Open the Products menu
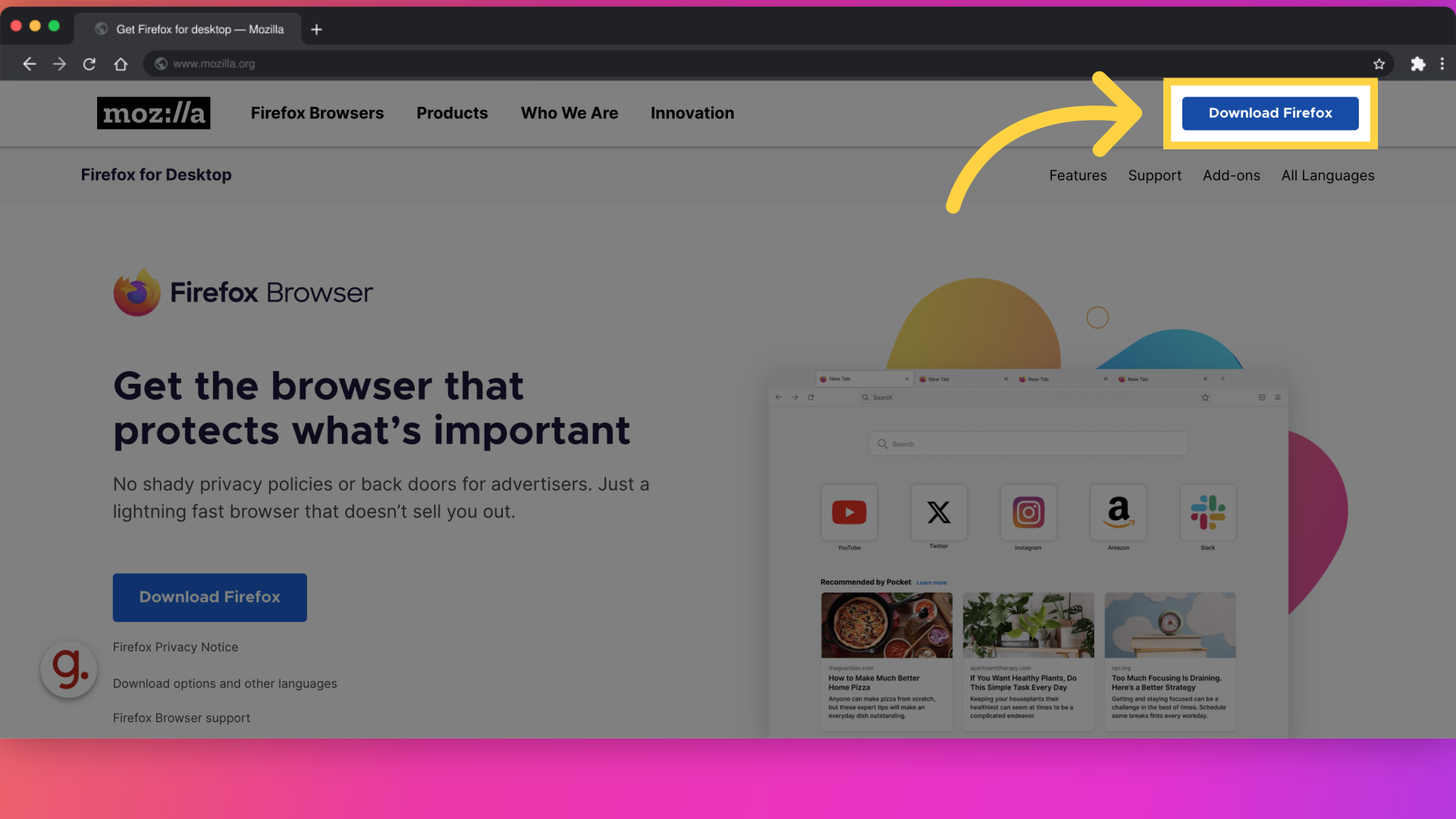1456x819 pixels. pos(452,113)
